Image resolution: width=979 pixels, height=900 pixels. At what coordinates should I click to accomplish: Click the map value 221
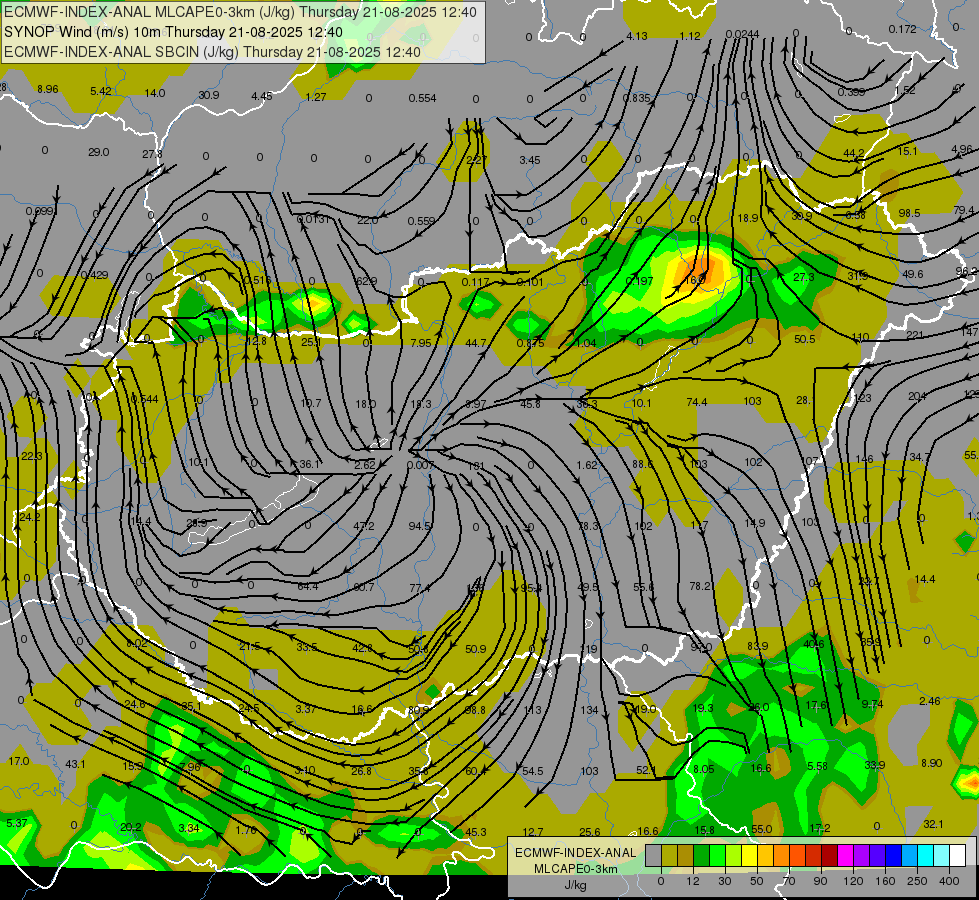coord(915,335)
